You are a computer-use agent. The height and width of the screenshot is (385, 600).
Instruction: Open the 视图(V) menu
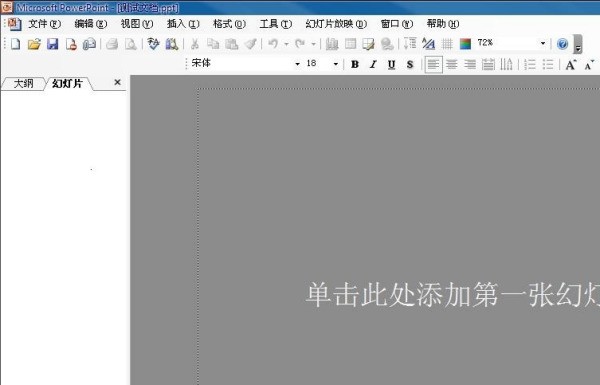137,24
